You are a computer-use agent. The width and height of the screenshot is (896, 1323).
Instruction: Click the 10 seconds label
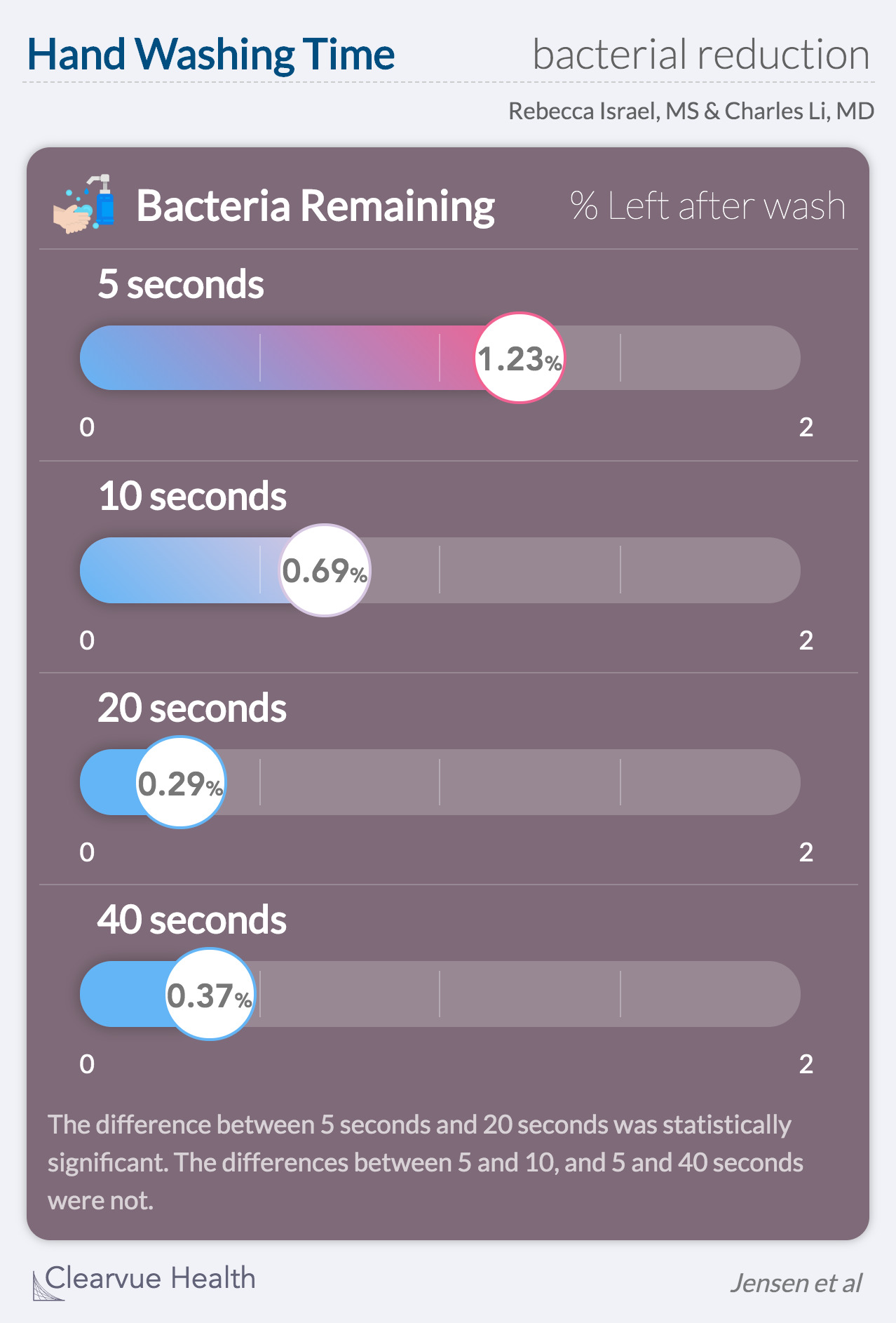tap(192, 496)
